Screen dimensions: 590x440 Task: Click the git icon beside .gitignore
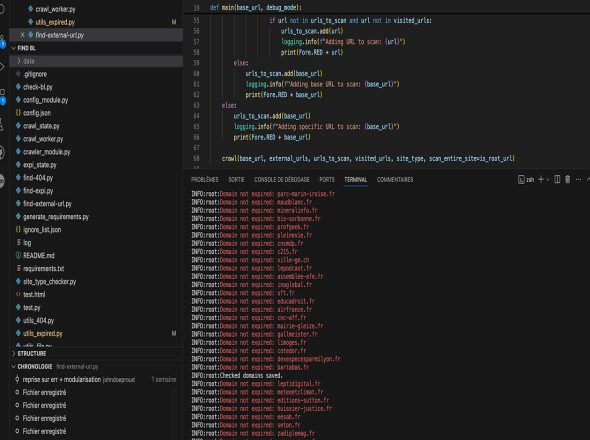[x=18, y=74]
